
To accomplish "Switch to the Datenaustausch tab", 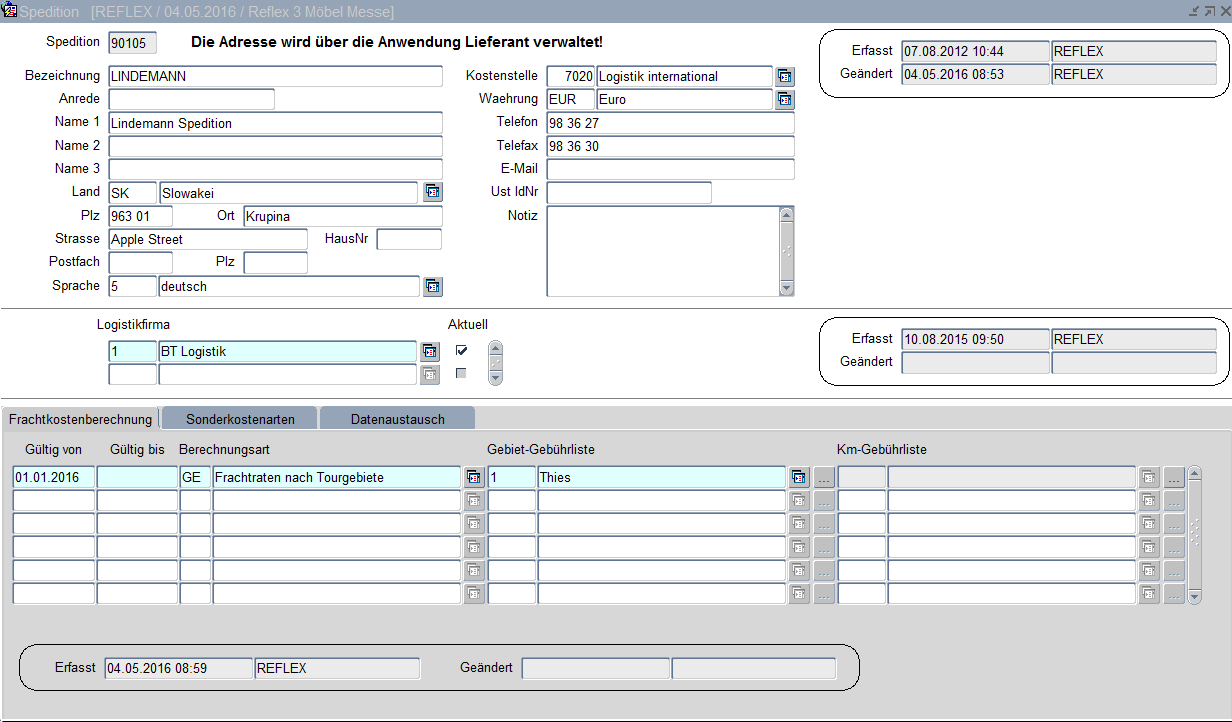I will [397, 419].
